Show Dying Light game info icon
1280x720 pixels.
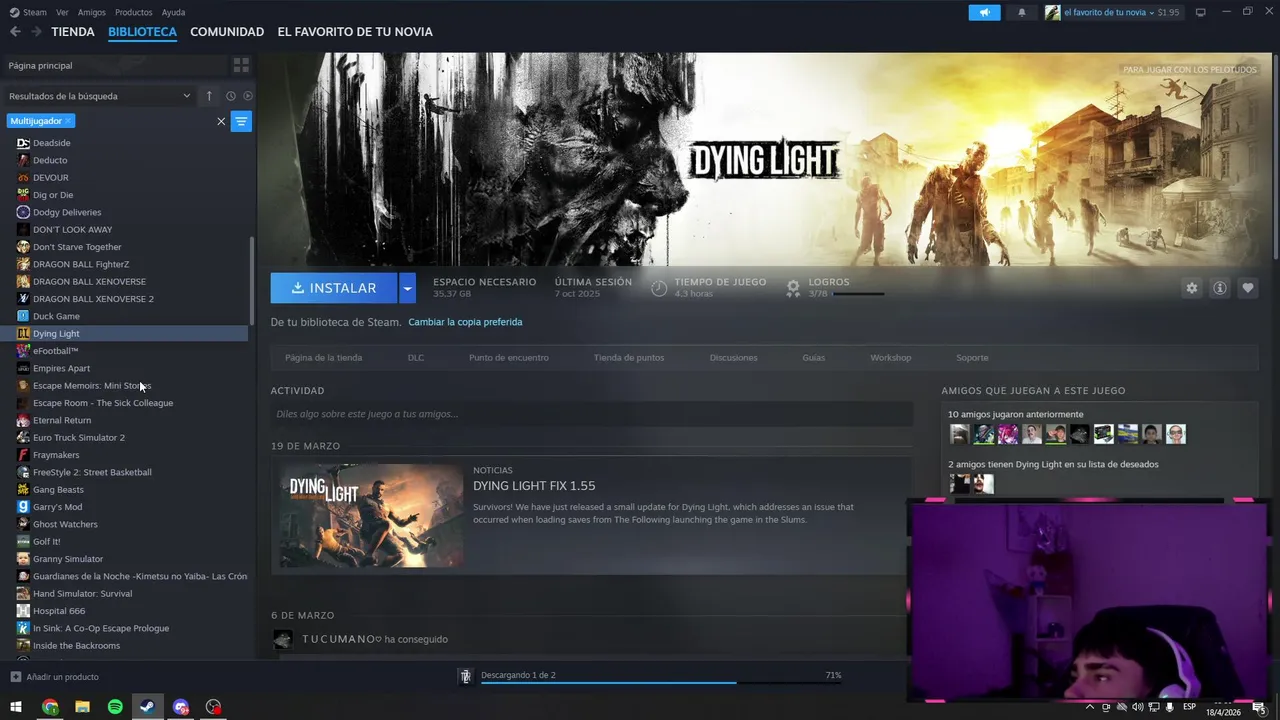click(1219, 288)
